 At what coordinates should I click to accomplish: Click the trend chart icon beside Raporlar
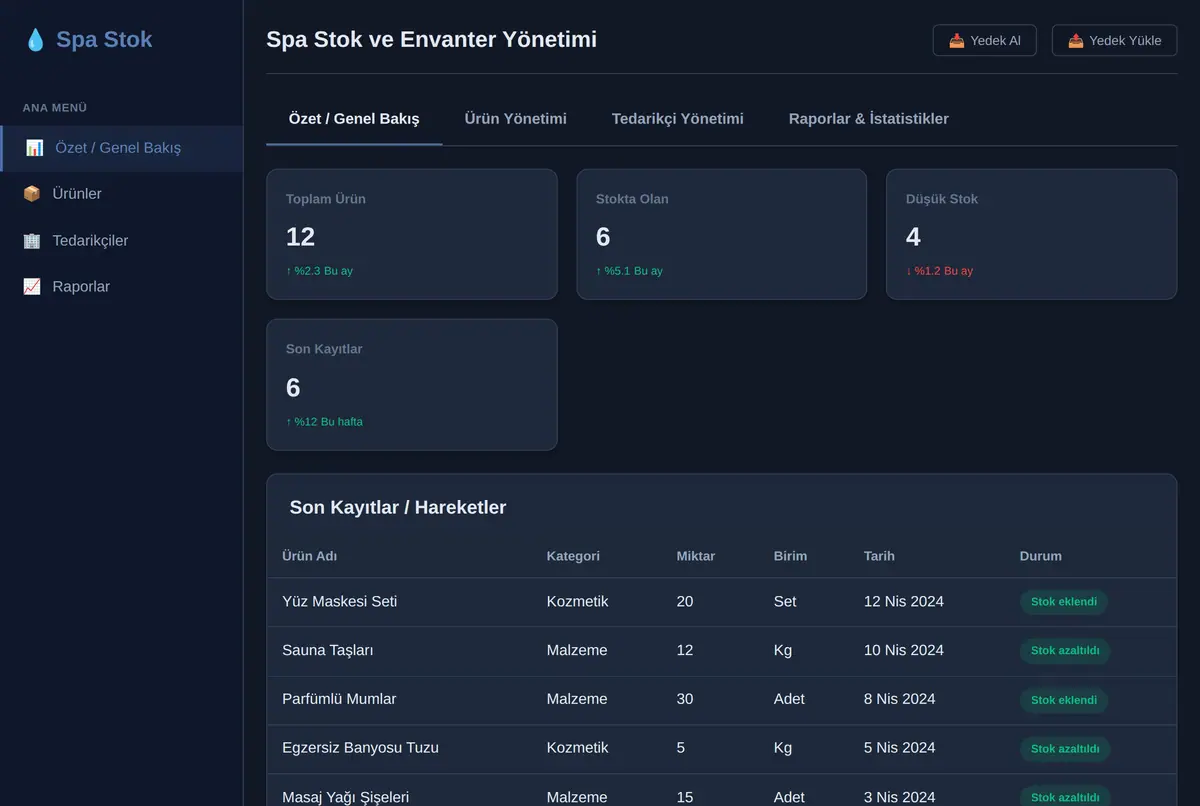(x=32, y=287)
